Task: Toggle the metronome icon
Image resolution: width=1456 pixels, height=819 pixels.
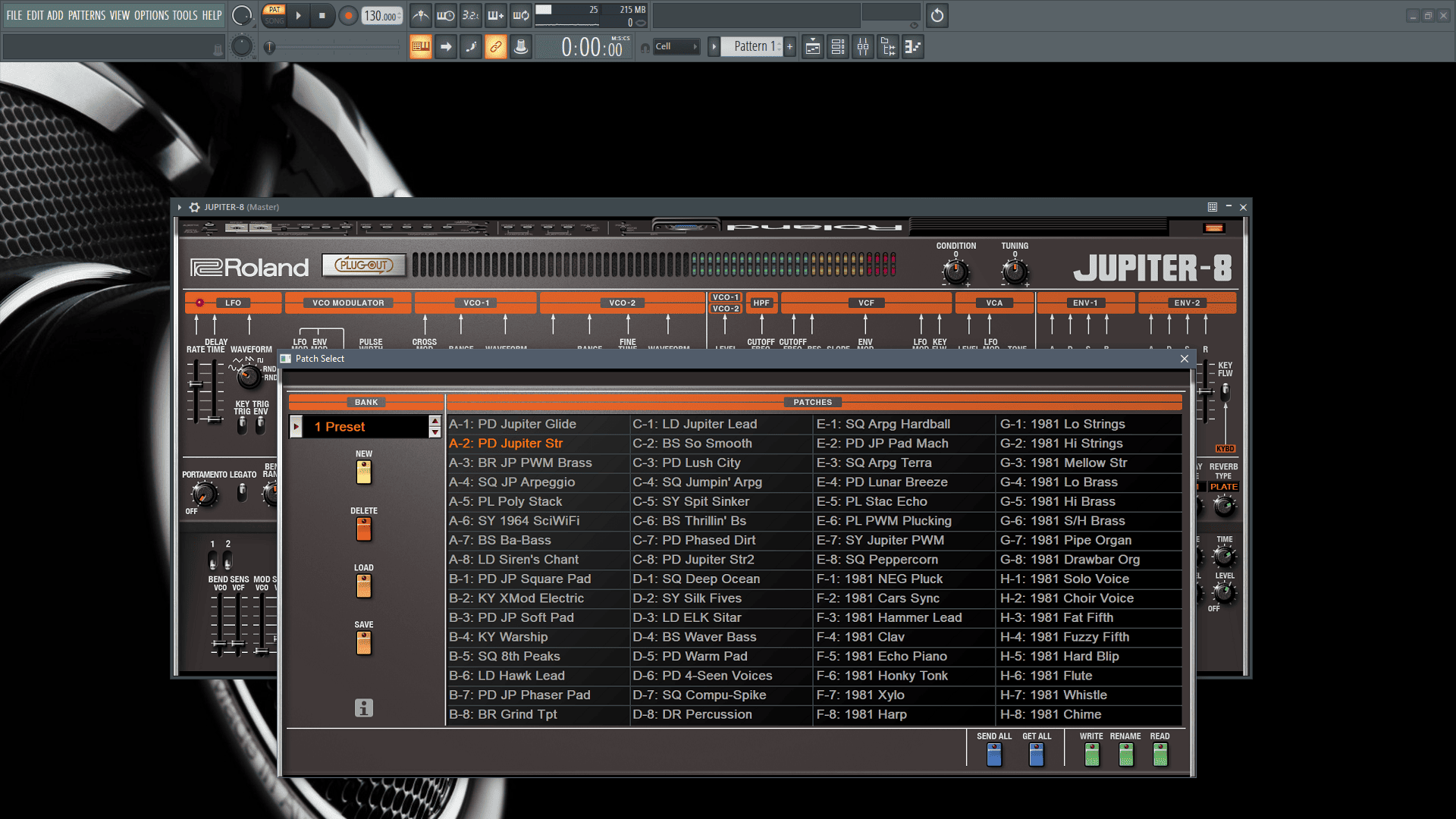Action: point(420,15)
